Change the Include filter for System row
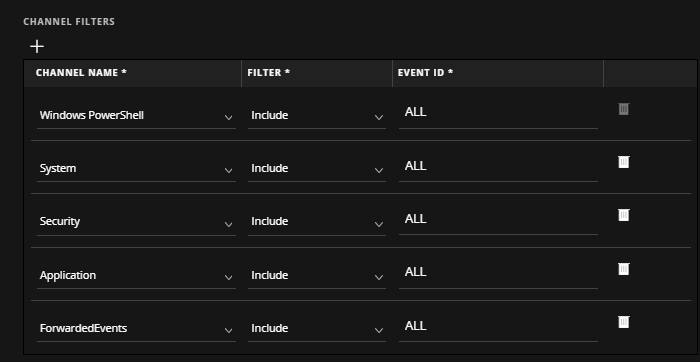The width and height of the screenshot is (700, 362). [x=317, y=169]
